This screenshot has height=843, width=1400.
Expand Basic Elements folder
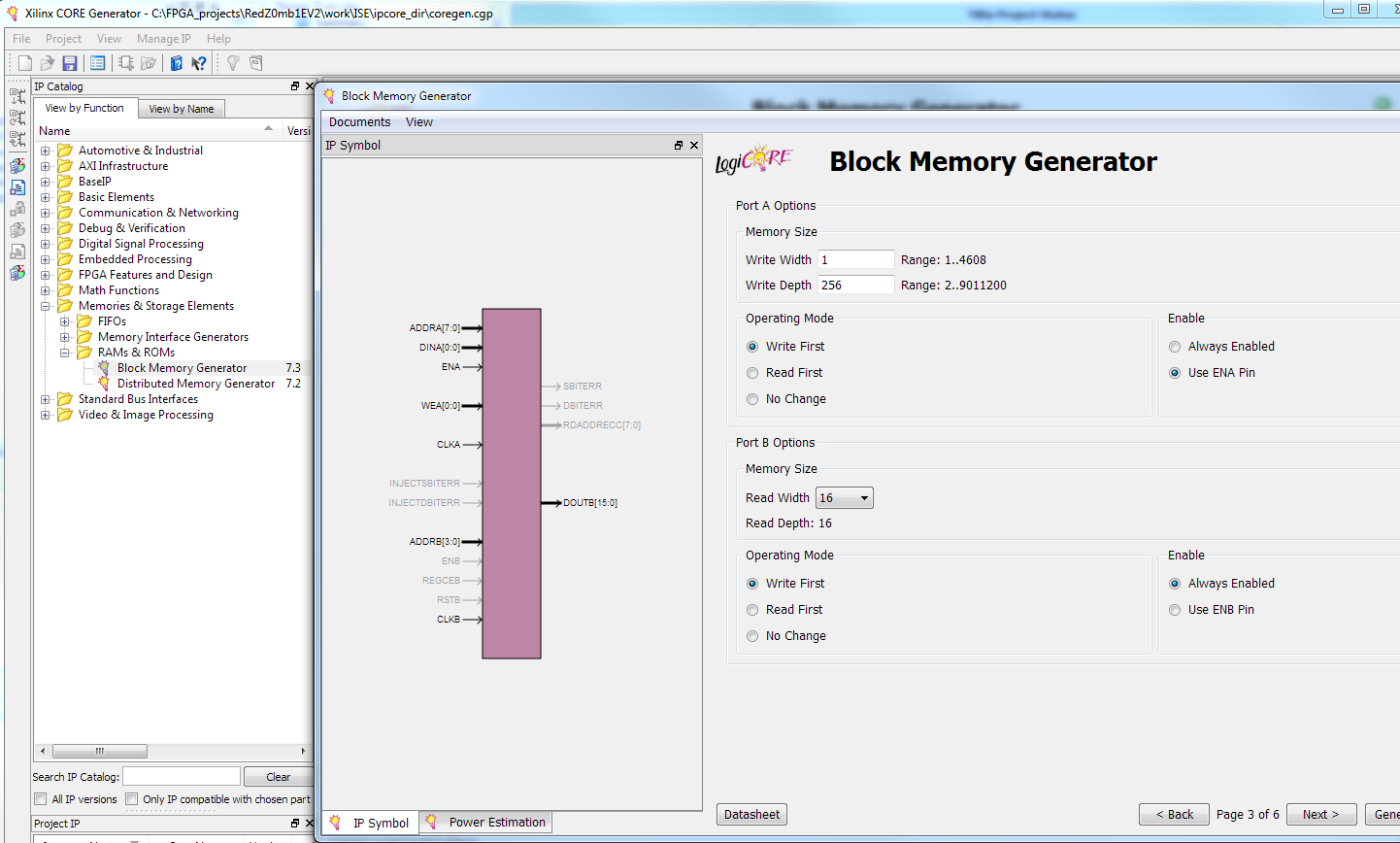(46, 197)
